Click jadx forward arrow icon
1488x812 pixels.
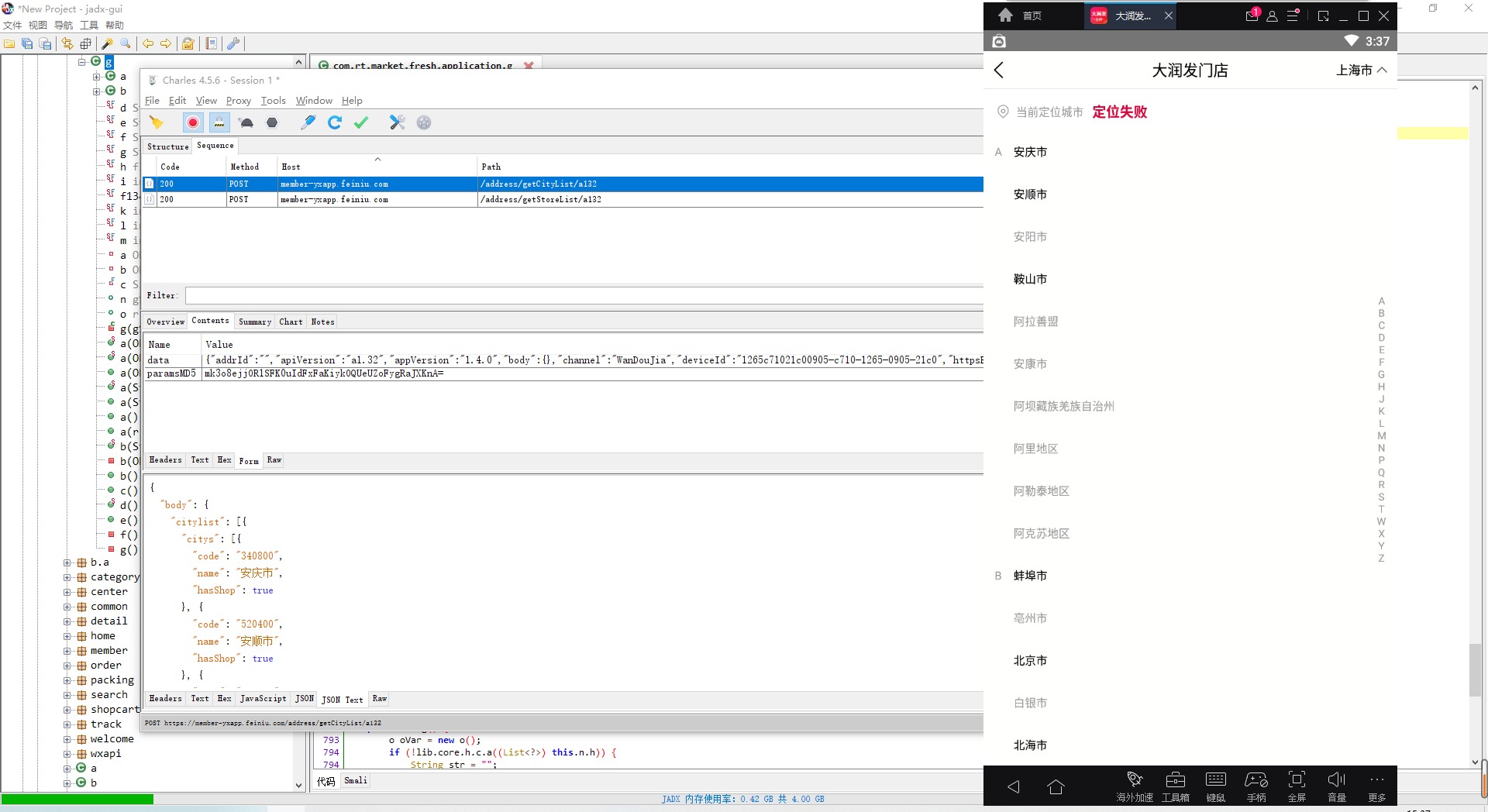166,43
